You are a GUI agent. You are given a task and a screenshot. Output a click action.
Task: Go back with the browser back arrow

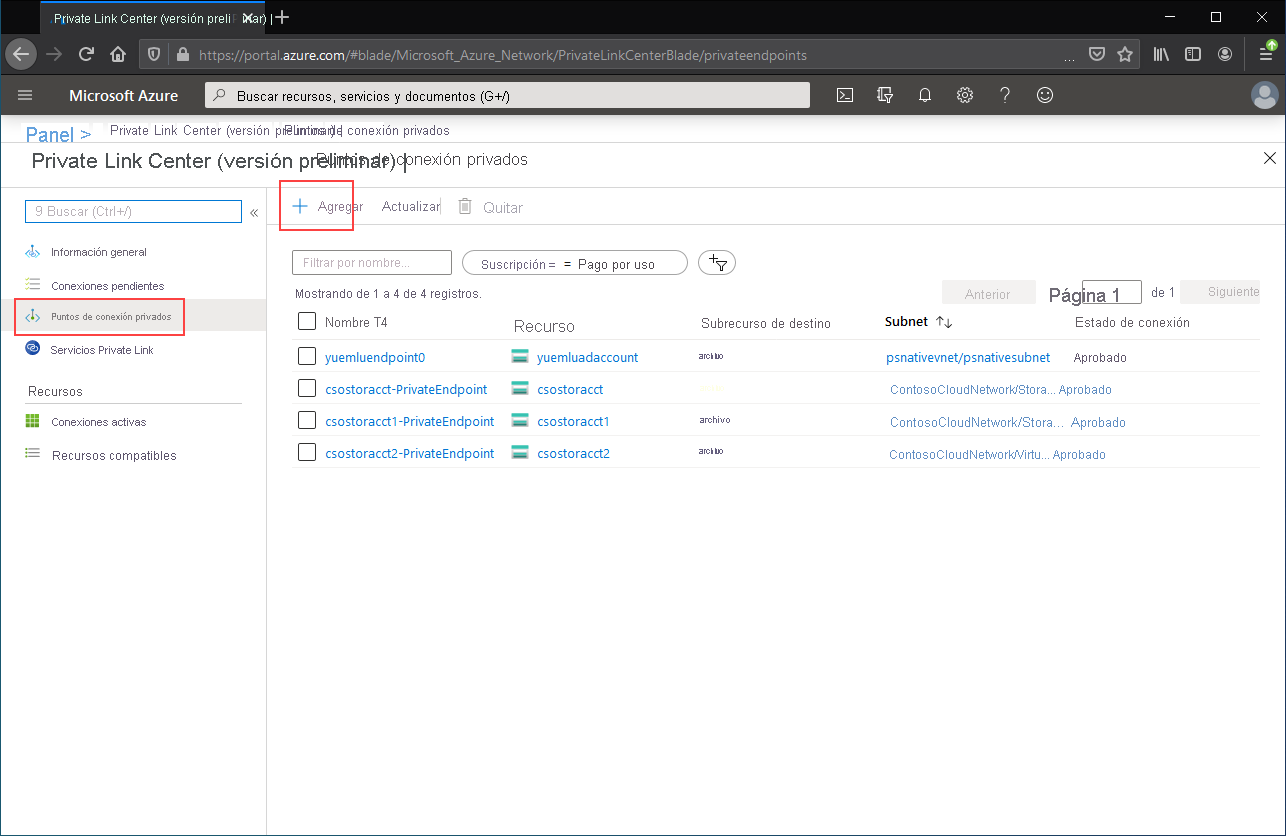pos(21,54)
